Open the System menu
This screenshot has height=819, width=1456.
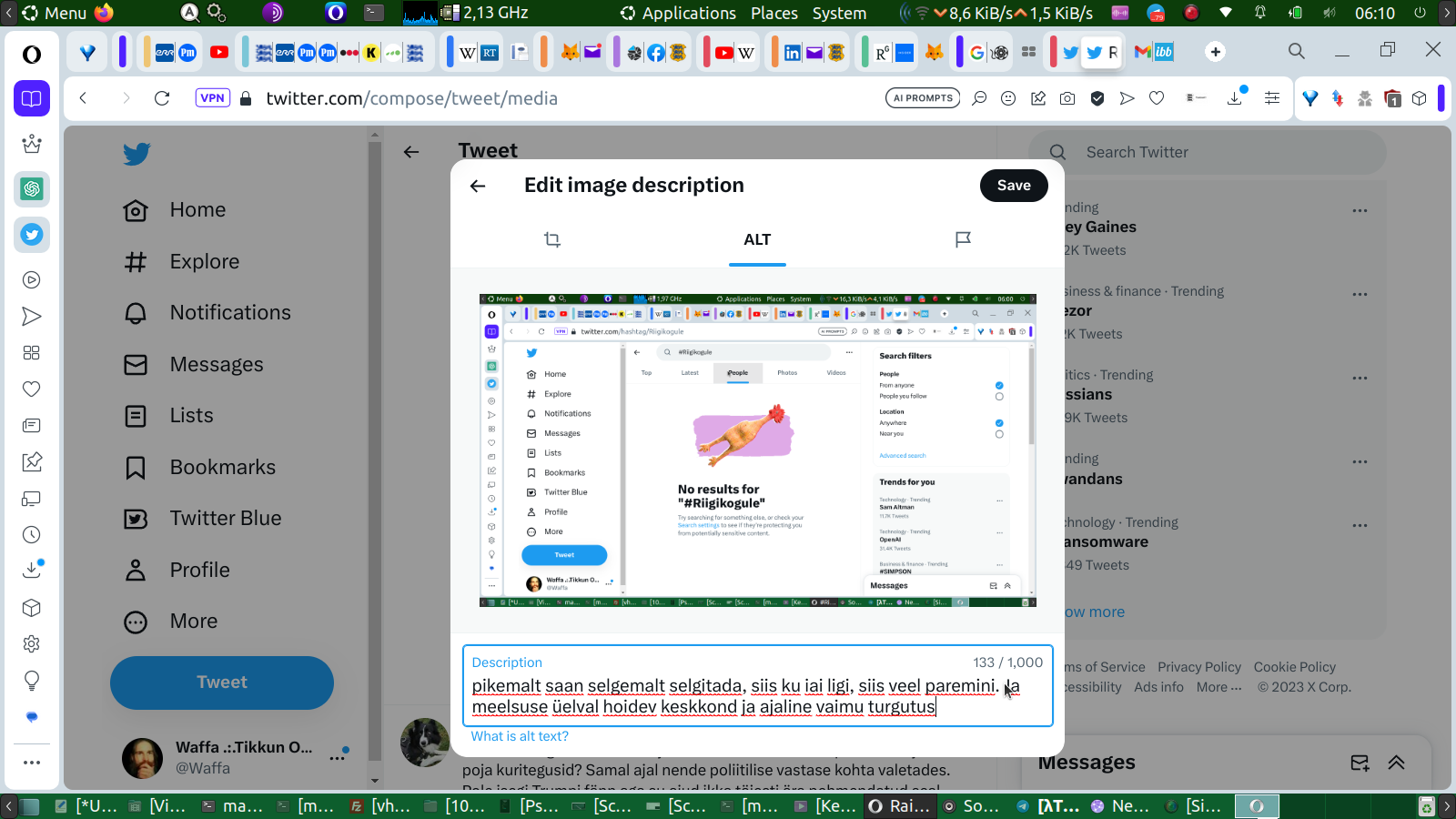(x=839, y=13)
